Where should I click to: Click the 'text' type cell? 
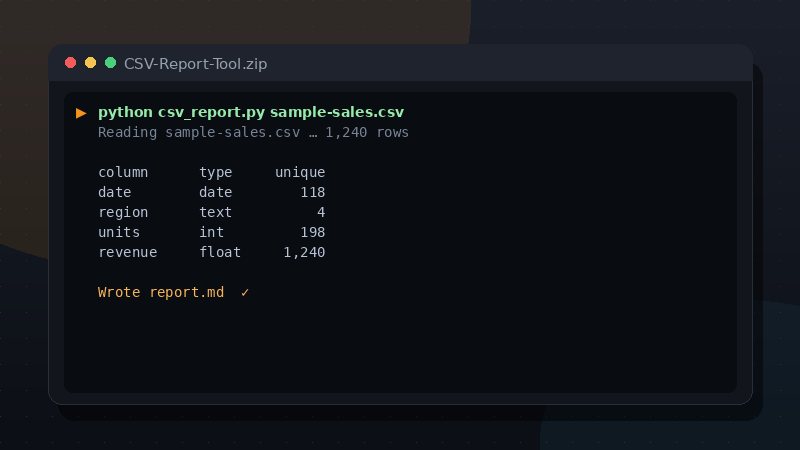pyautogui.click(x=215, y=212)
